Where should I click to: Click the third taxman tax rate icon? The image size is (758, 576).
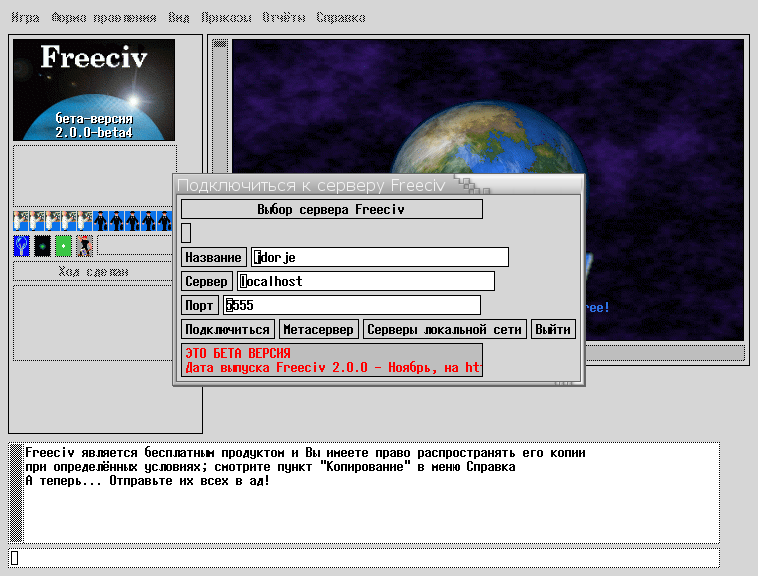pos(132,221)
